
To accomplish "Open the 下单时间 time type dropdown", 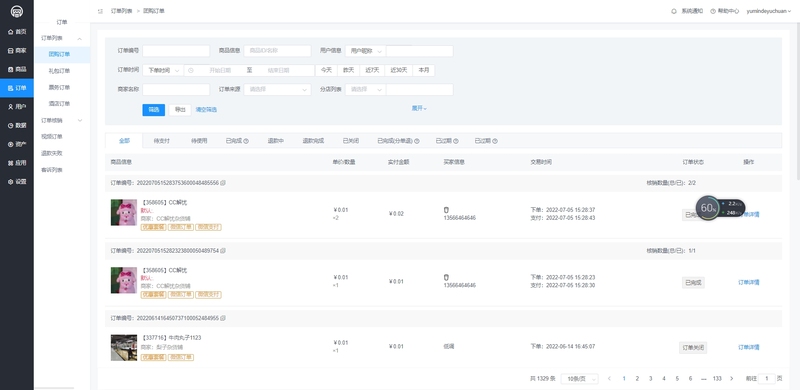I will (163, 70).
